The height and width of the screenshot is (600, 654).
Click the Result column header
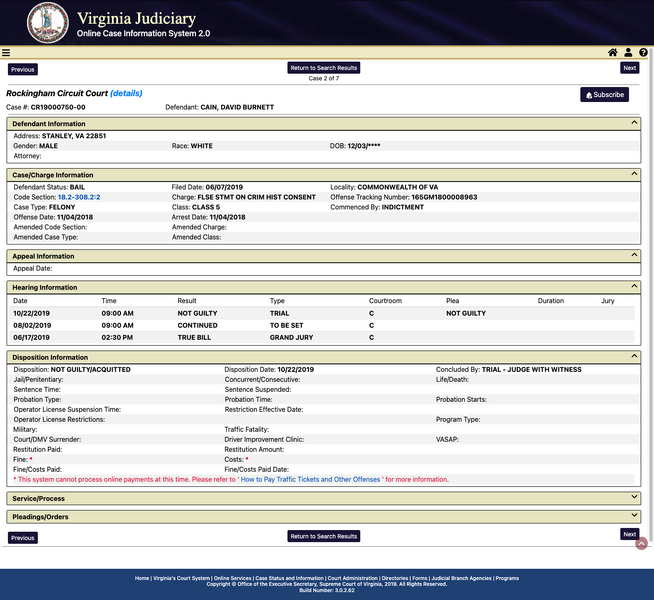coord(187,301)
